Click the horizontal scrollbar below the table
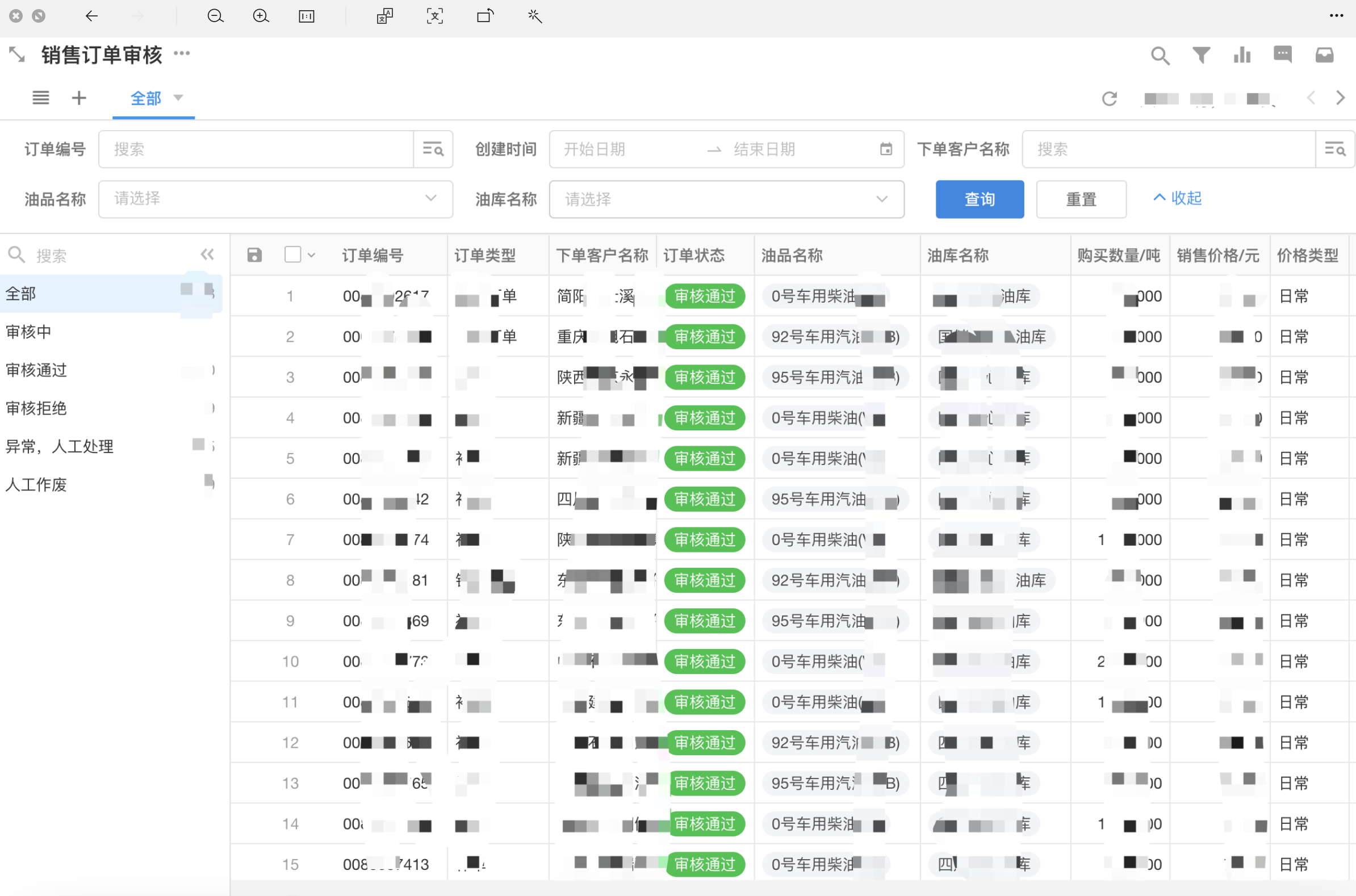Image resolution: width=1356 pixels, height=896 pixels. coord(793,888)
